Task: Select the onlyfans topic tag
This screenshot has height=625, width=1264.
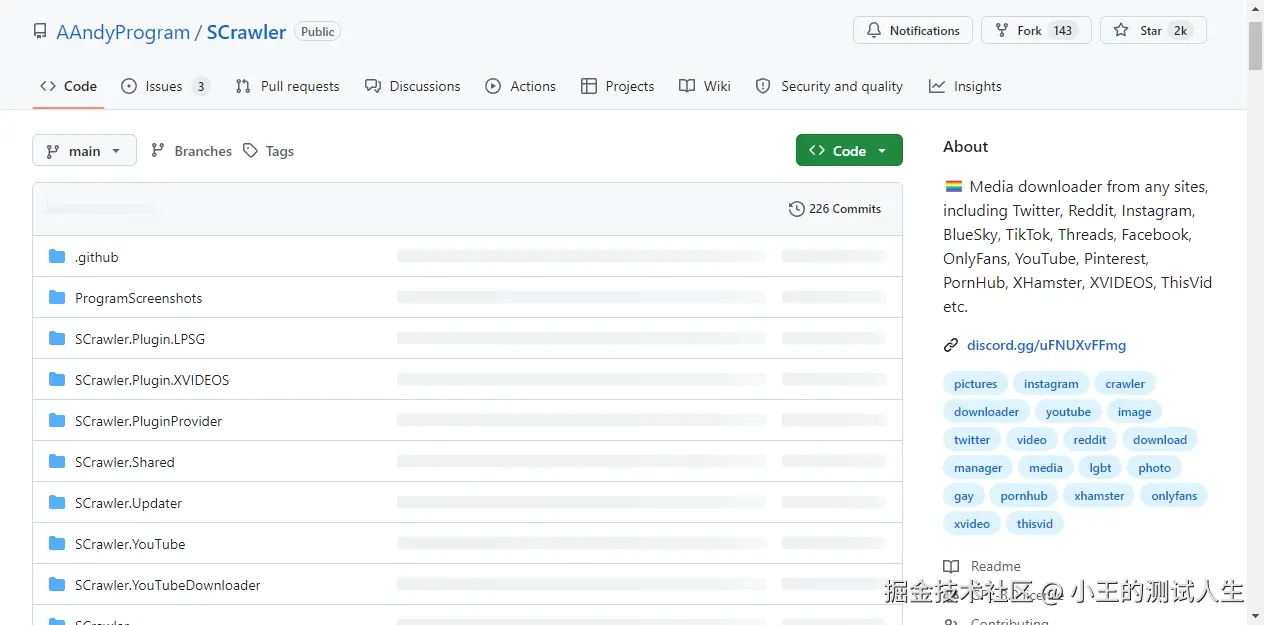Action: point(1174,496)
